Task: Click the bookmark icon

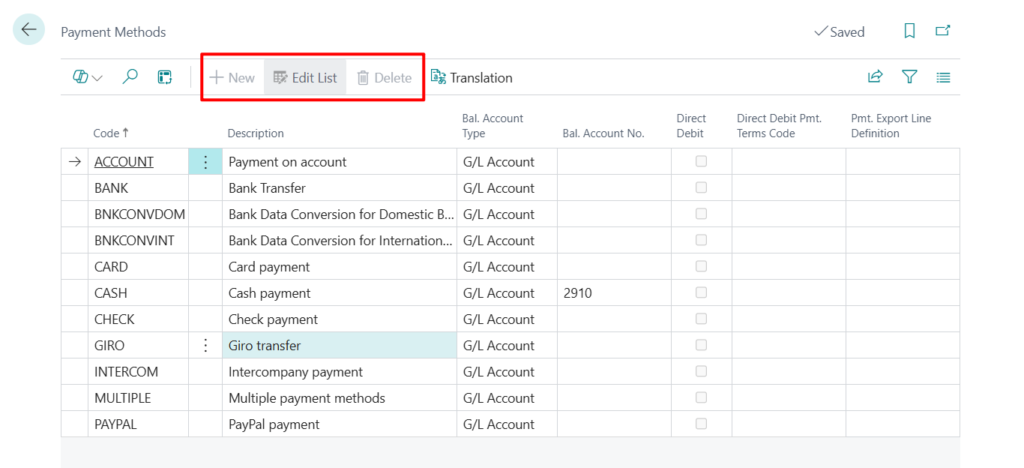Action: click(x=909, y=31)
